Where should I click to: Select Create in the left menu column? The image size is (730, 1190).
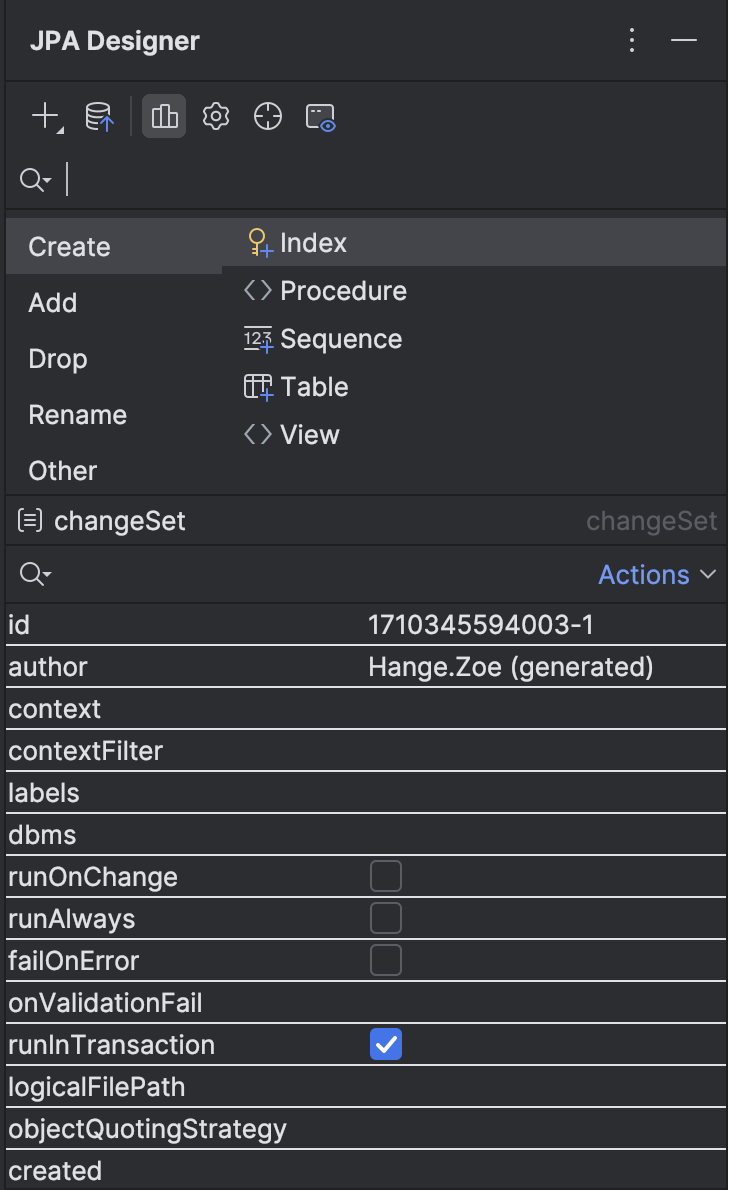[68, 246]
